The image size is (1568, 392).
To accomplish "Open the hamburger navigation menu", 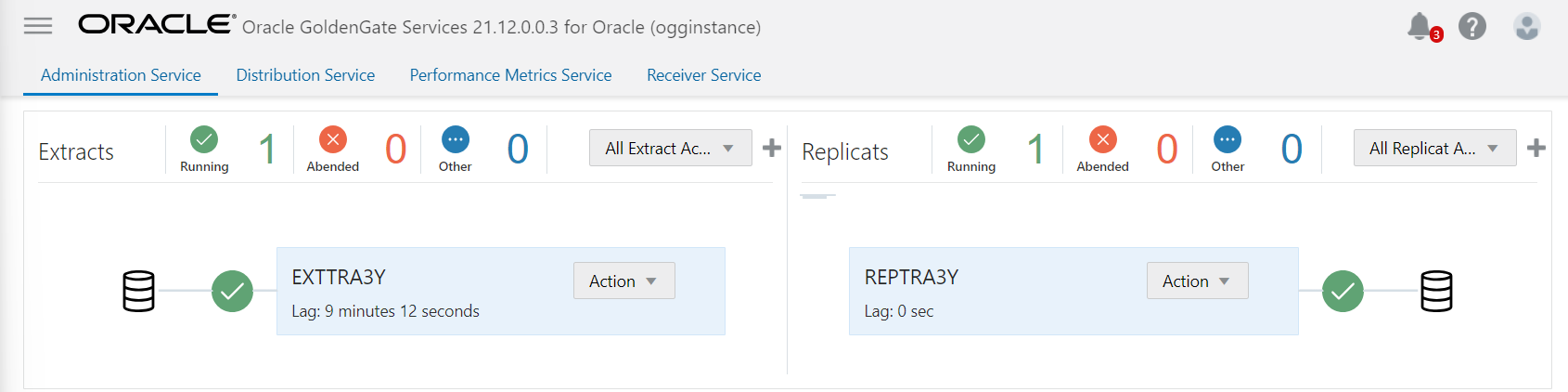I will [38, 26].
